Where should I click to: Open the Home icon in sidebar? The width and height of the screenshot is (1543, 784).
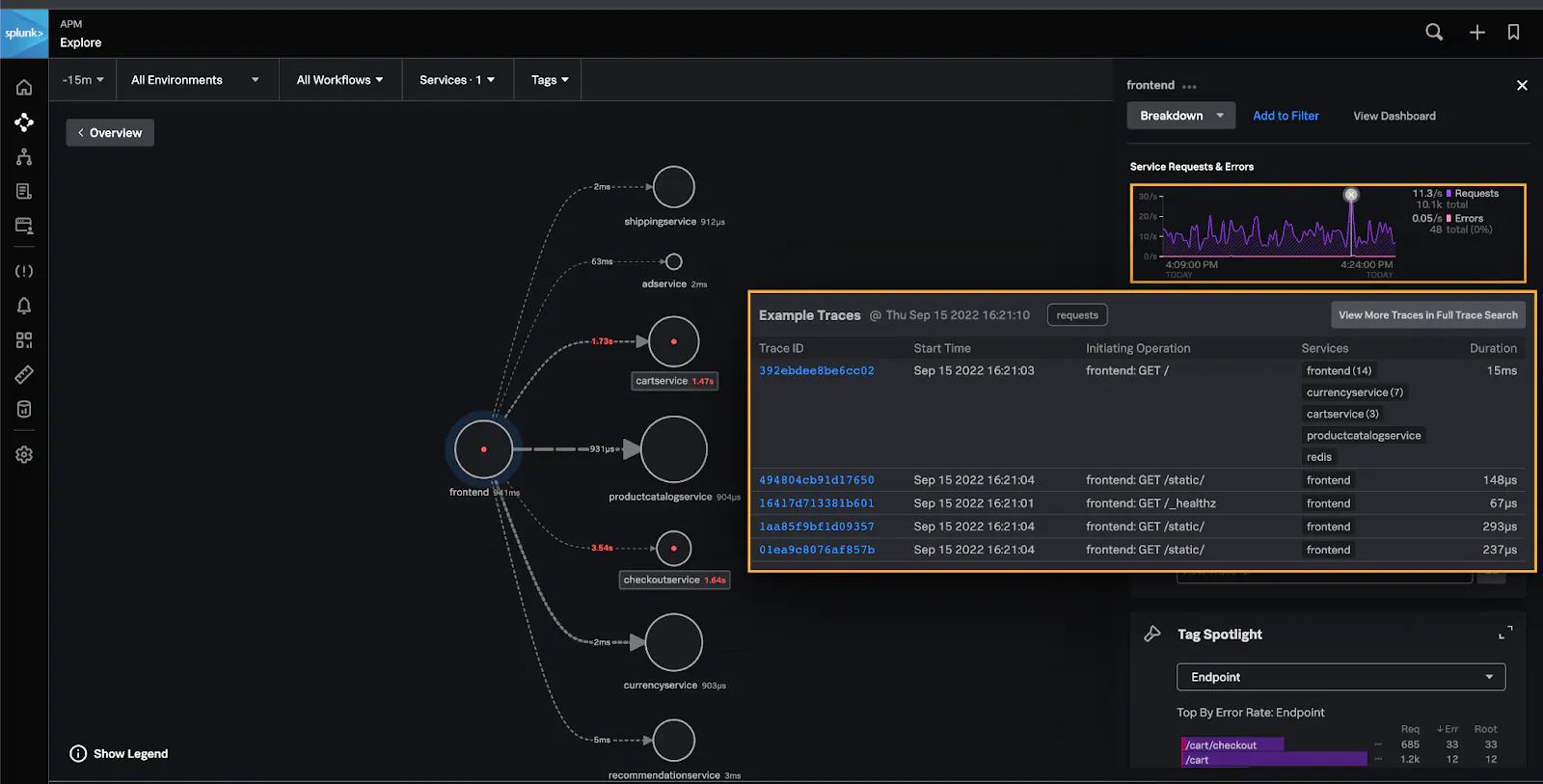point(24,88)
